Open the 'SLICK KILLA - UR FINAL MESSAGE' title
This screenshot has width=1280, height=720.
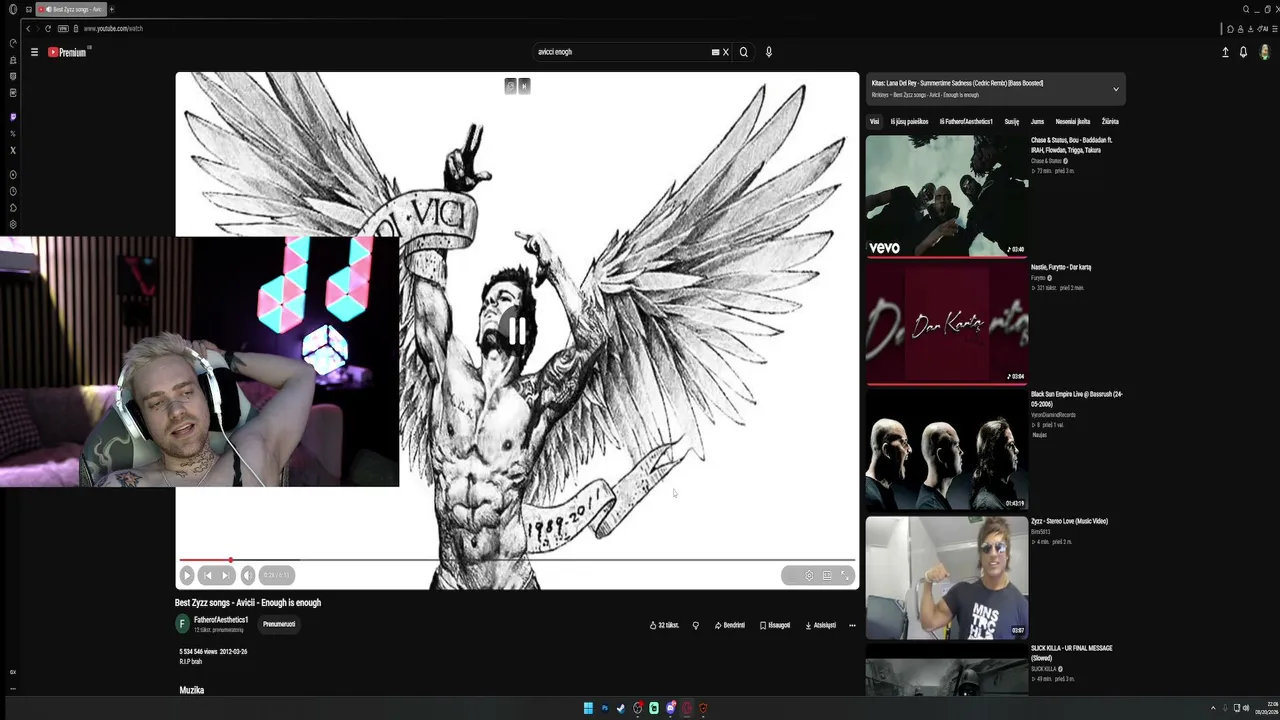click(x=1072, y=653)
